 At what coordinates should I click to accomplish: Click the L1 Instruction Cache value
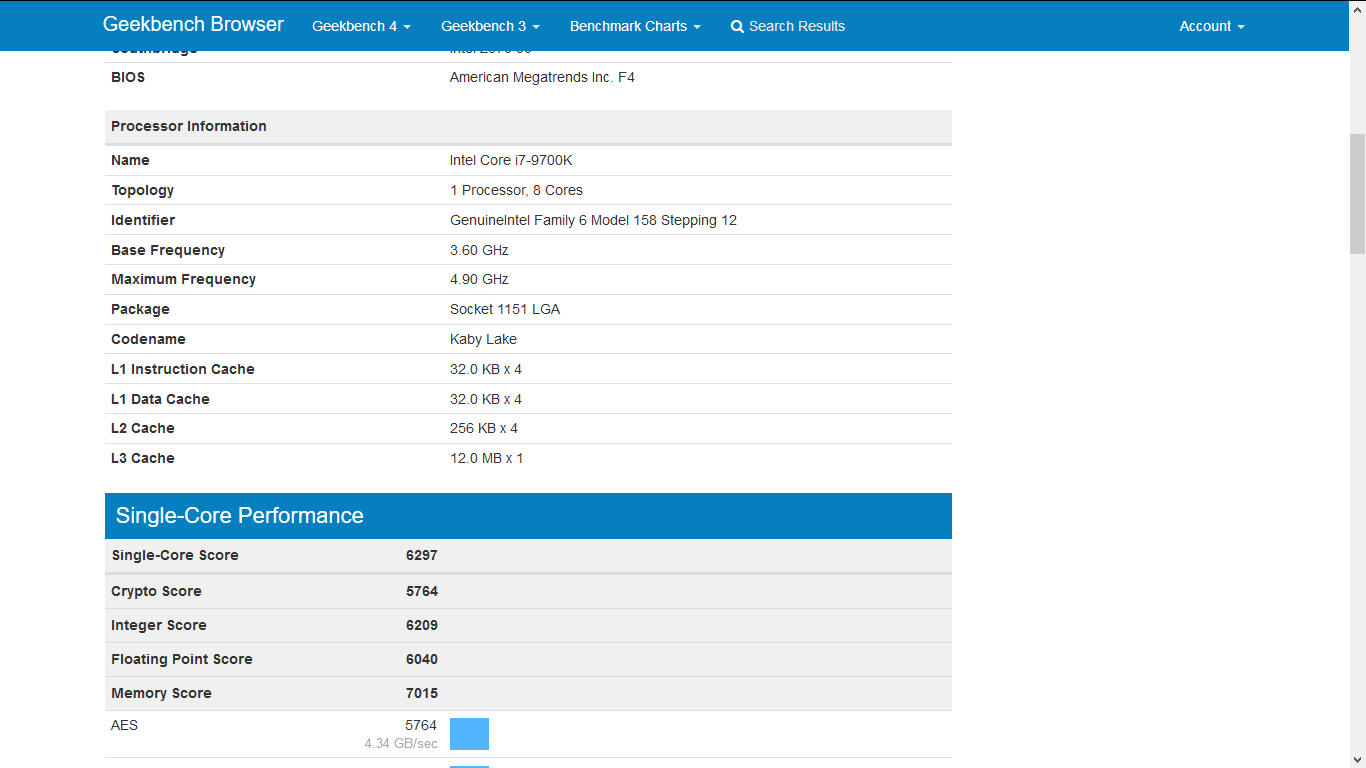[x=486, y=369]
